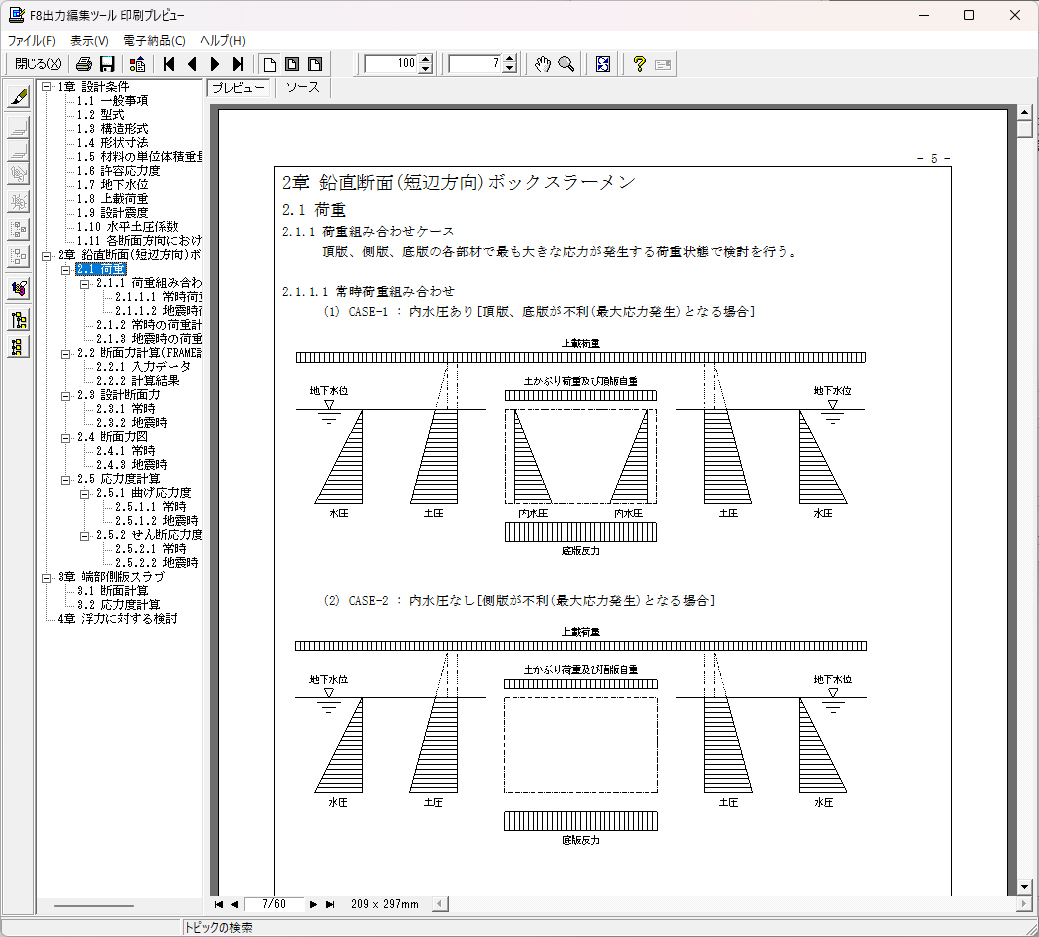This screenshot has width=1039, height=937.
Task: Click the pen edit icon in left sidebar
Action: click(18, 97)
